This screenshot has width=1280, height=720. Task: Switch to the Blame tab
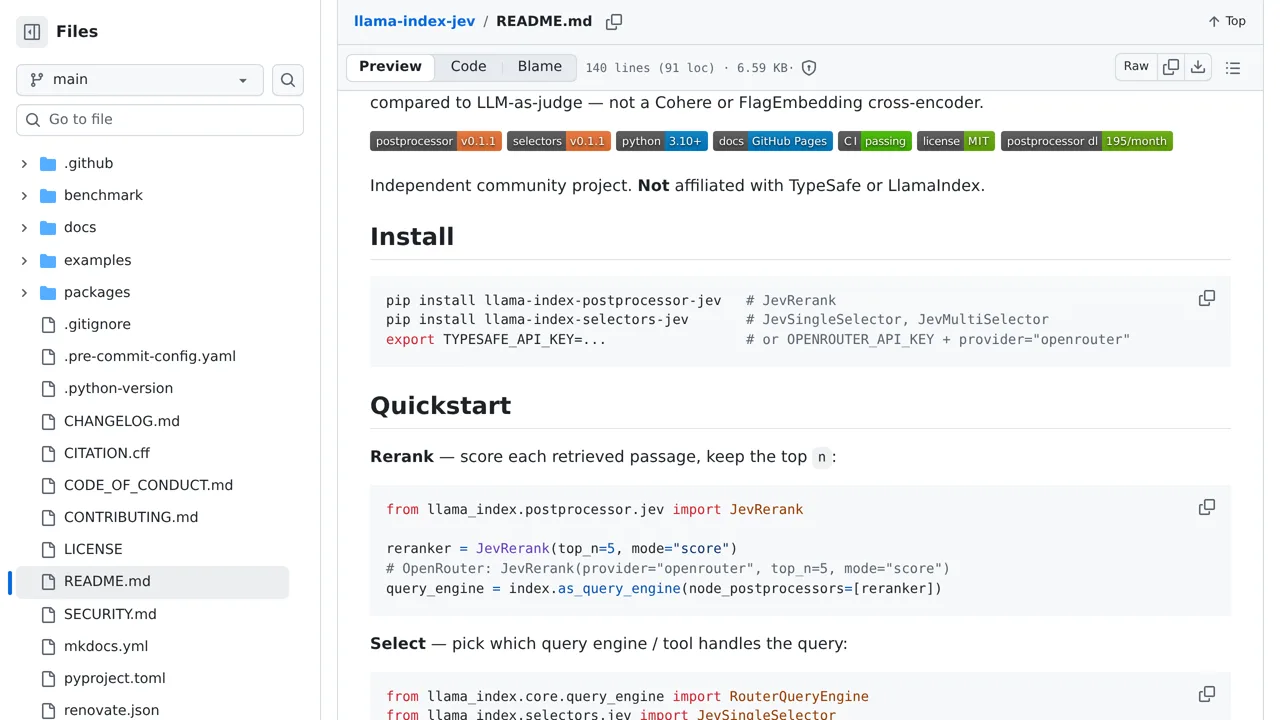tap(540, 67)
